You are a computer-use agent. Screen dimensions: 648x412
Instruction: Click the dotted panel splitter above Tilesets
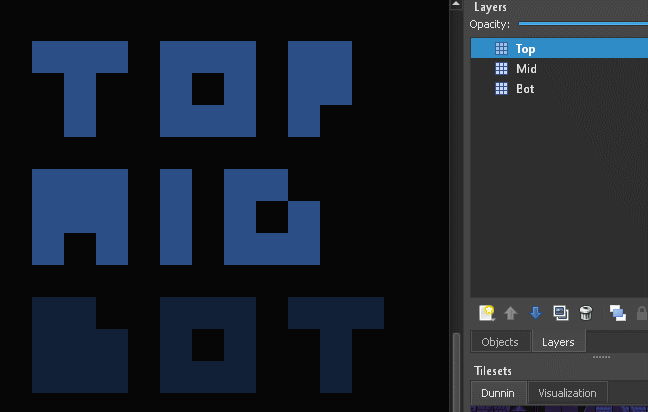pos(601,357)
